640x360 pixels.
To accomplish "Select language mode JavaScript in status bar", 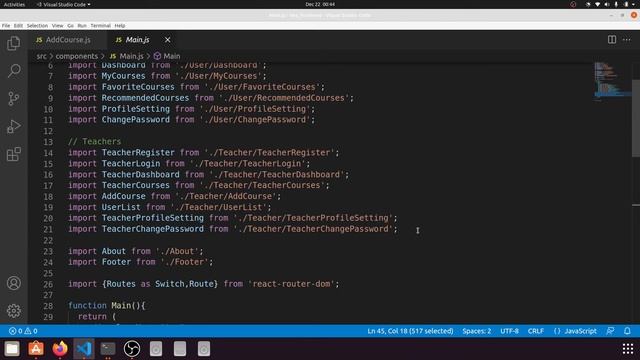I will pyautogui.click(x=580, y=331).
